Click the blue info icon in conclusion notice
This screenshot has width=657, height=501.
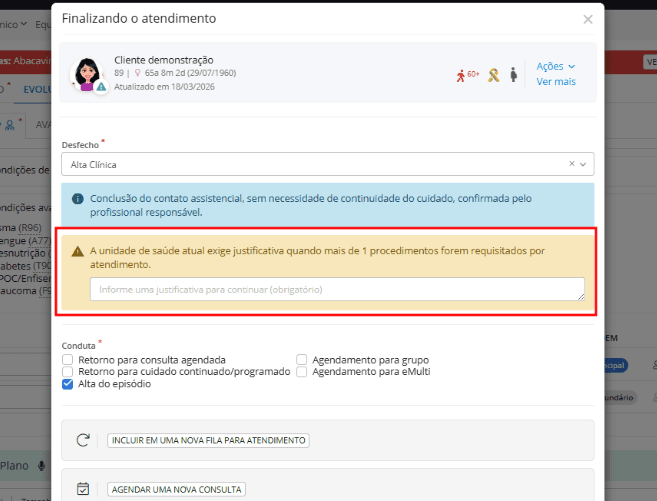(77, 199)
